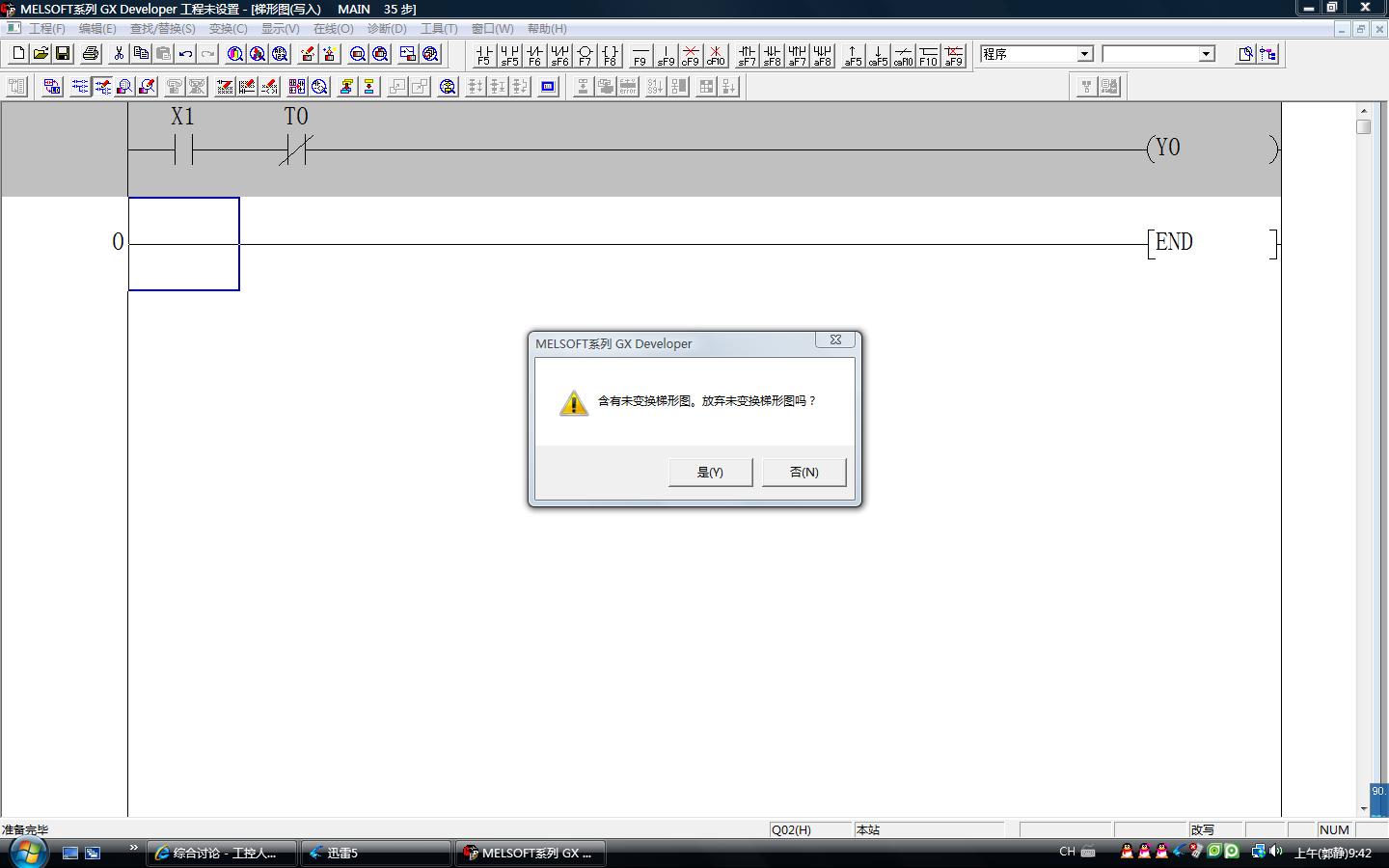
Task: Open a project with the folder icon
Action: click(x=41, y=54)
